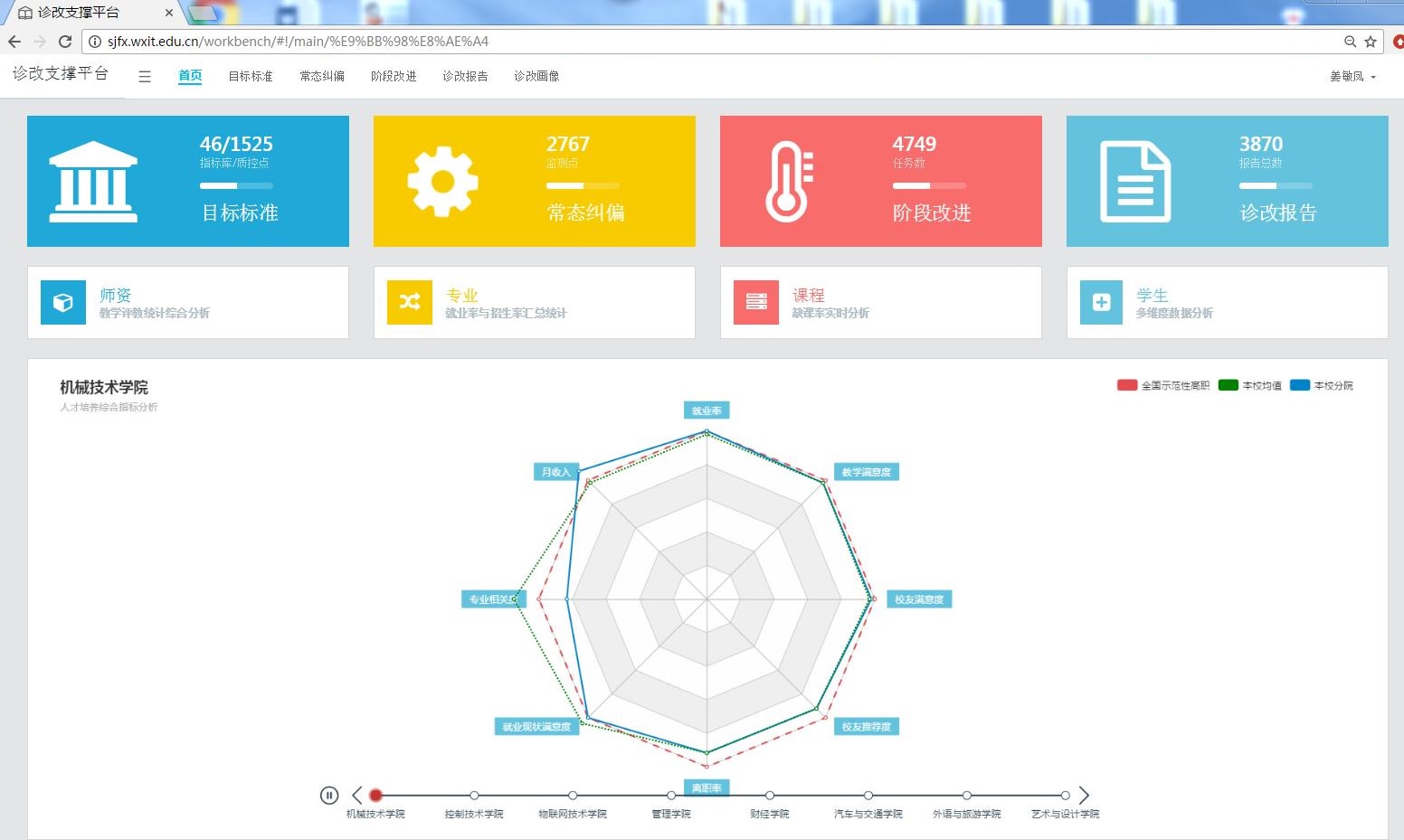
Task: Go to previous college with left arrow
Action: point(356,796)
